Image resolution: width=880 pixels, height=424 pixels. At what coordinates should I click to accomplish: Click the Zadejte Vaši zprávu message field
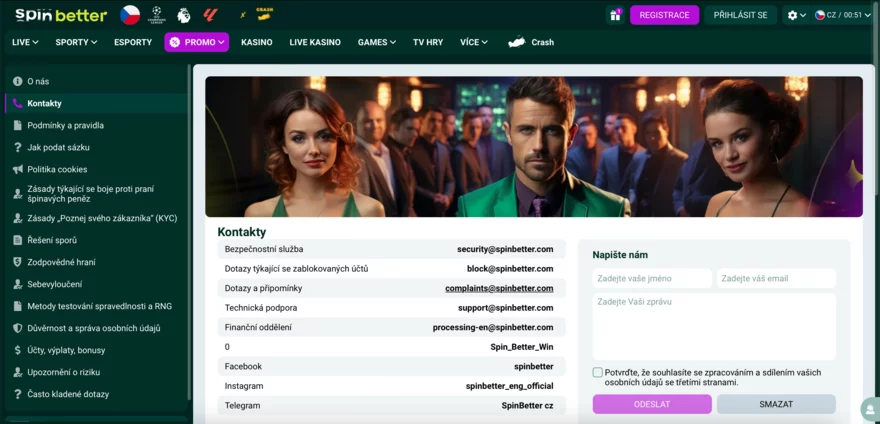pos(714,325)
